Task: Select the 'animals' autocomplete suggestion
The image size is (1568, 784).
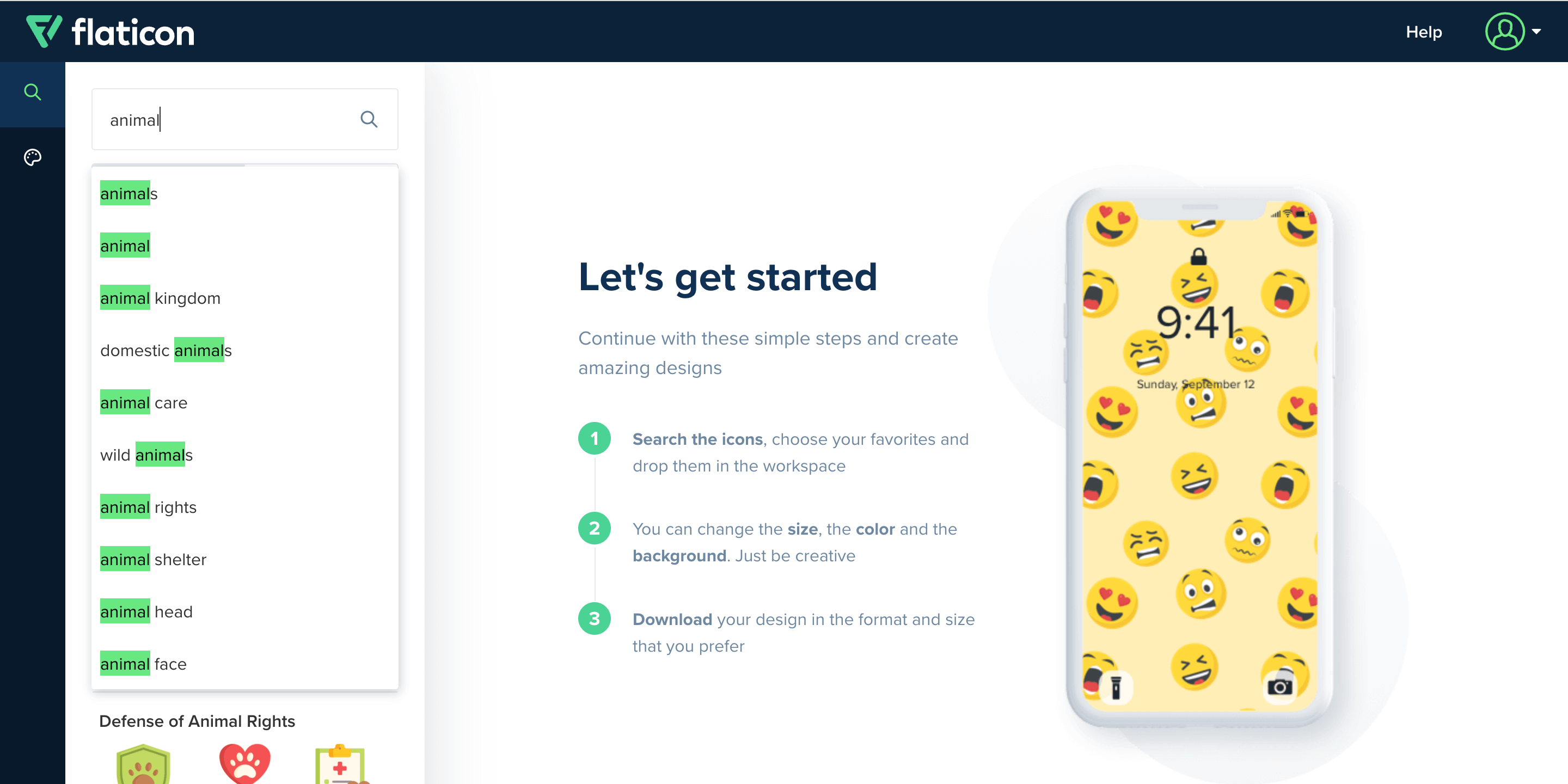Action: [129, 193]
